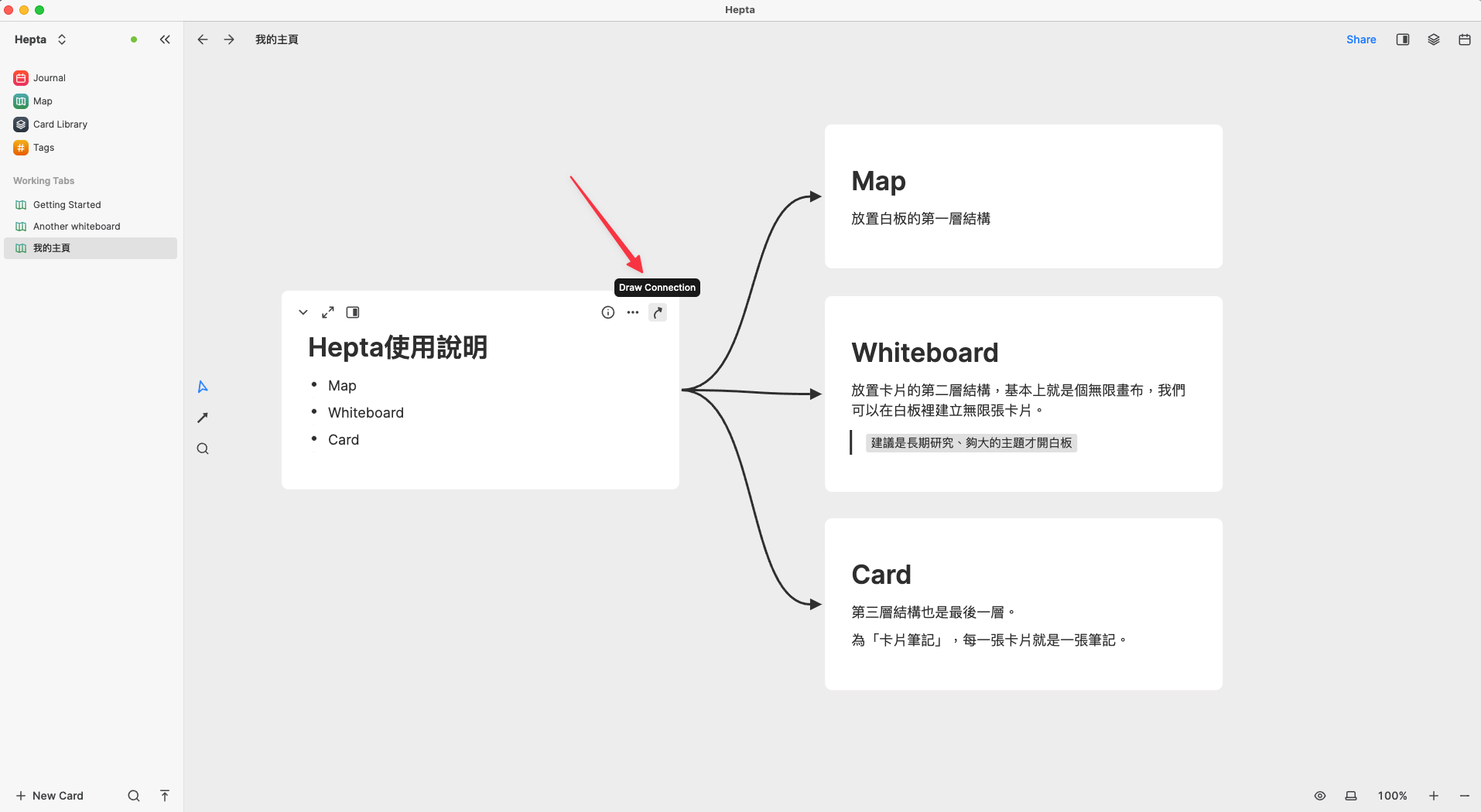
Task: Click the canvas search magnifier tool
Action: [203, 449]
